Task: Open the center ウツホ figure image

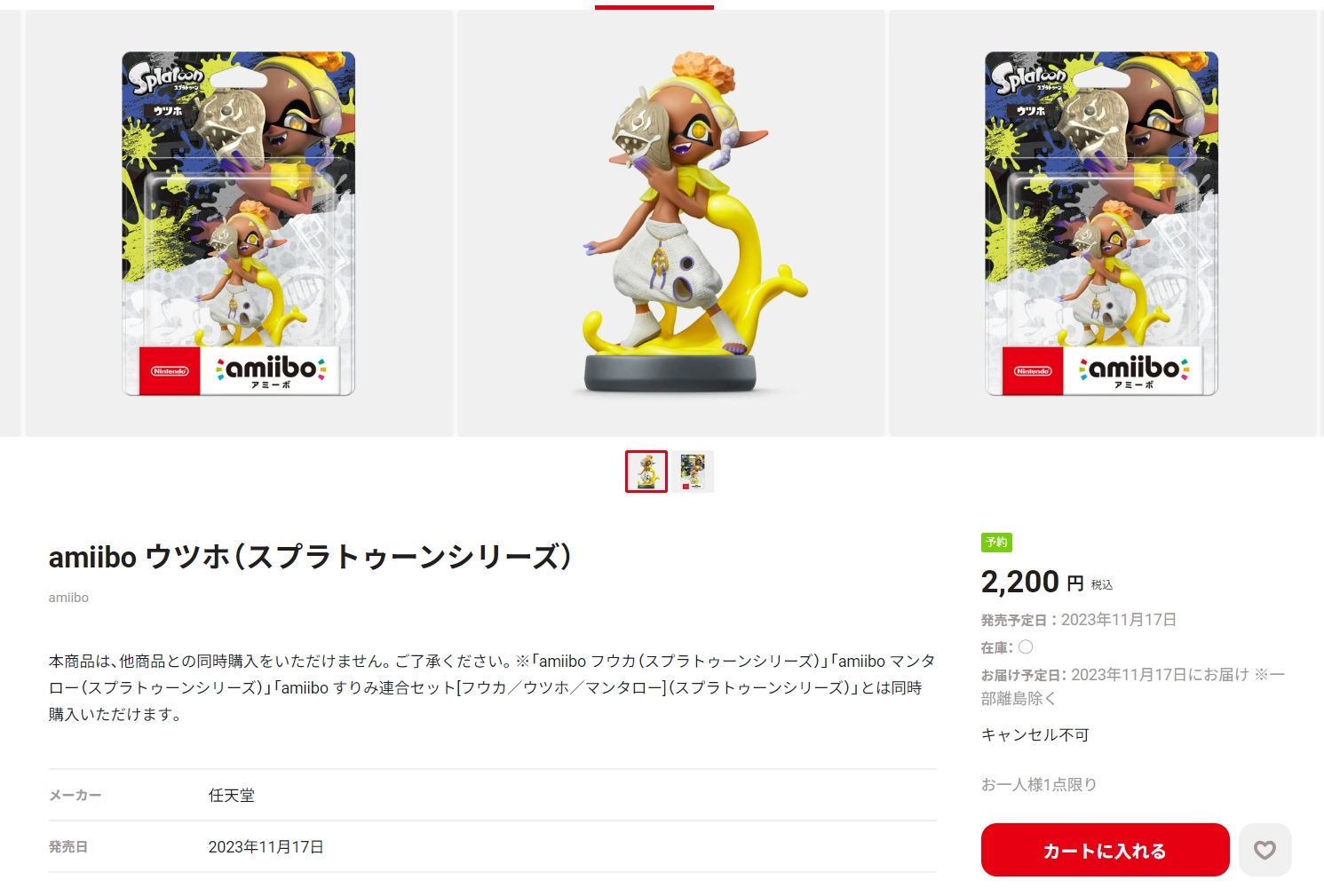Action: tap(670, 223)
